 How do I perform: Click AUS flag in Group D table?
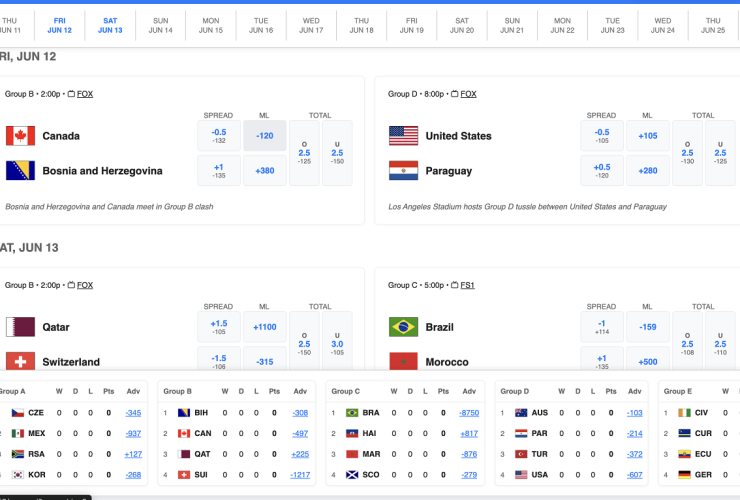pos(521,413)
